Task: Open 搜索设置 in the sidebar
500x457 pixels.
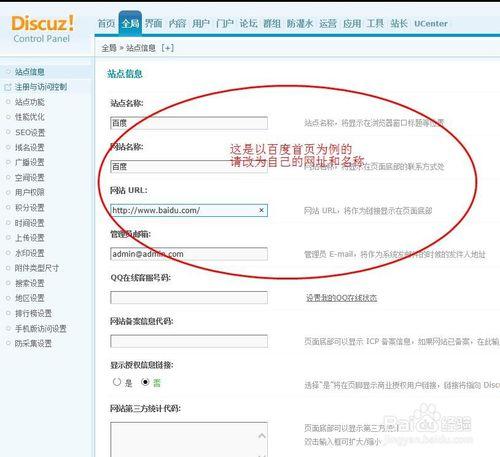Action: coord(30,283)
